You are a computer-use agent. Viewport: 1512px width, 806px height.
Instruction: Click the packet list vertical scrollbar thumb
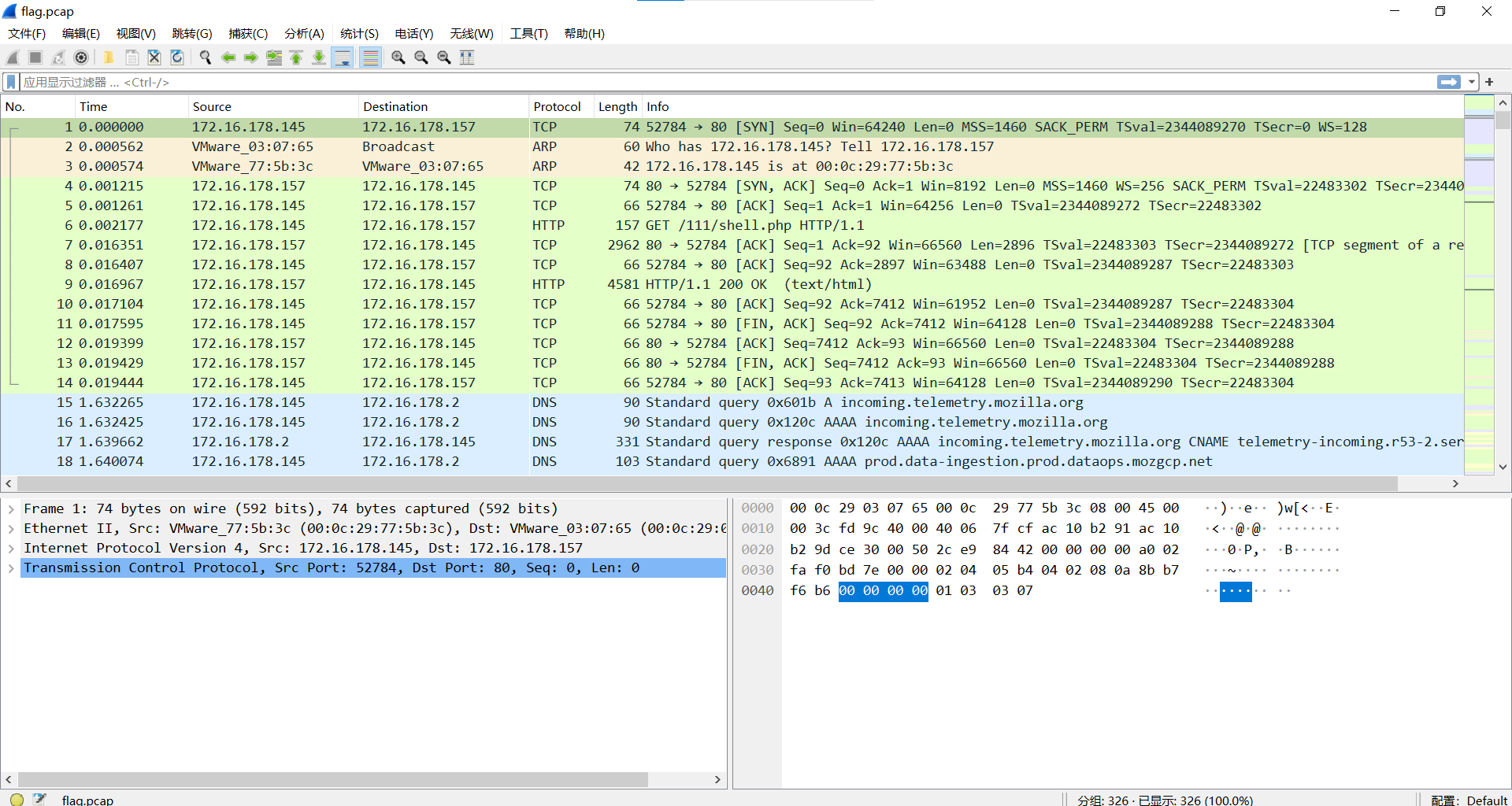[x=1503, y=120]
